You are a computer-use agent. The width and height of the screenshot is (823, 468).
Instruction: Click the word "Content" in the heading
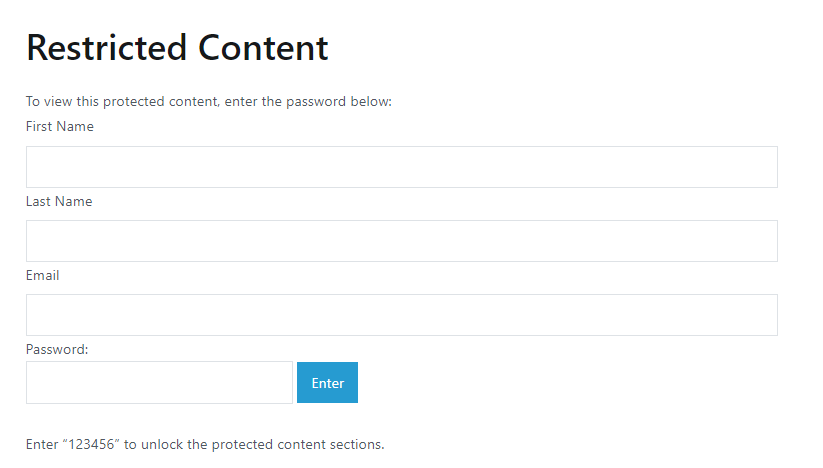click(x=263, y=48)
